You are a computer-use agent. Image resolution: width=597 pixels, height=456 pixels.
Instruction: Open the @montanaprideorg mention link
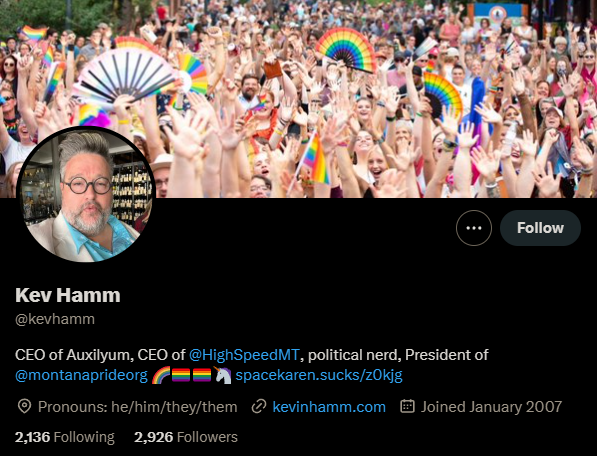(81, 375)
